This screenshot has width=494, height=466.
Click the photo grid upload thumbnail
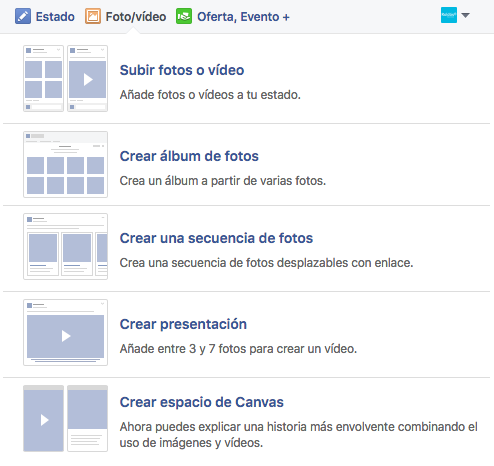click(43, 78)
